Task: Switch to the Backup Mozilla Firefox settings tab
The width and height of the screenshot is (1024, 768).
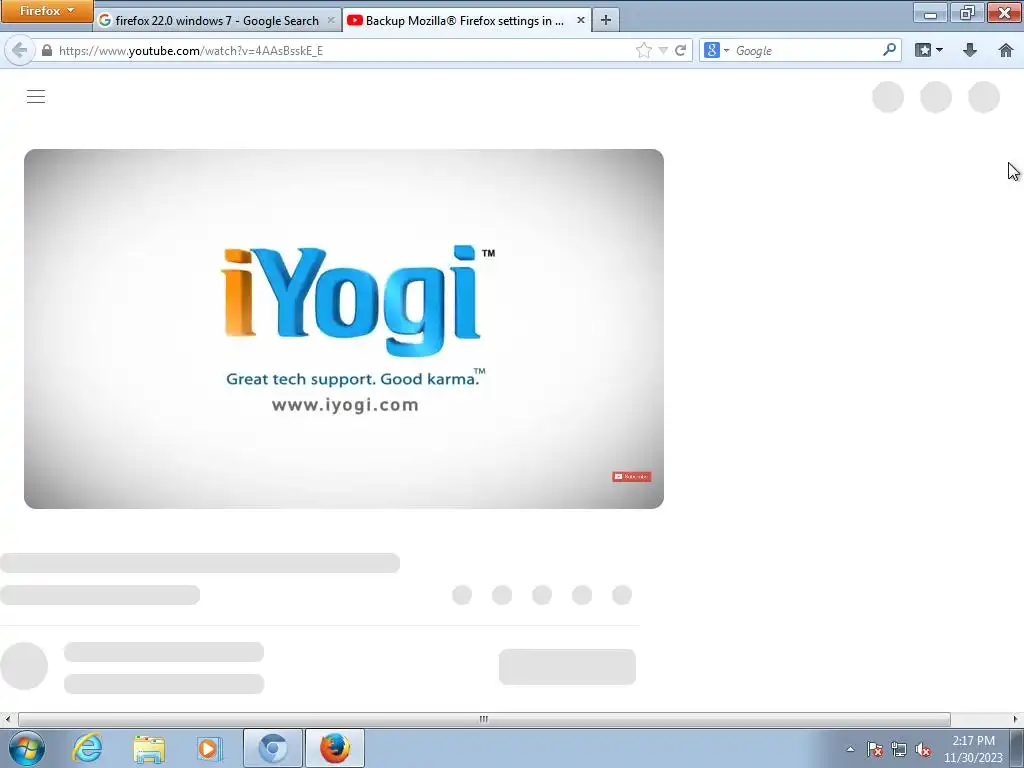Action: pyautogui.click(x=464, y=20)
